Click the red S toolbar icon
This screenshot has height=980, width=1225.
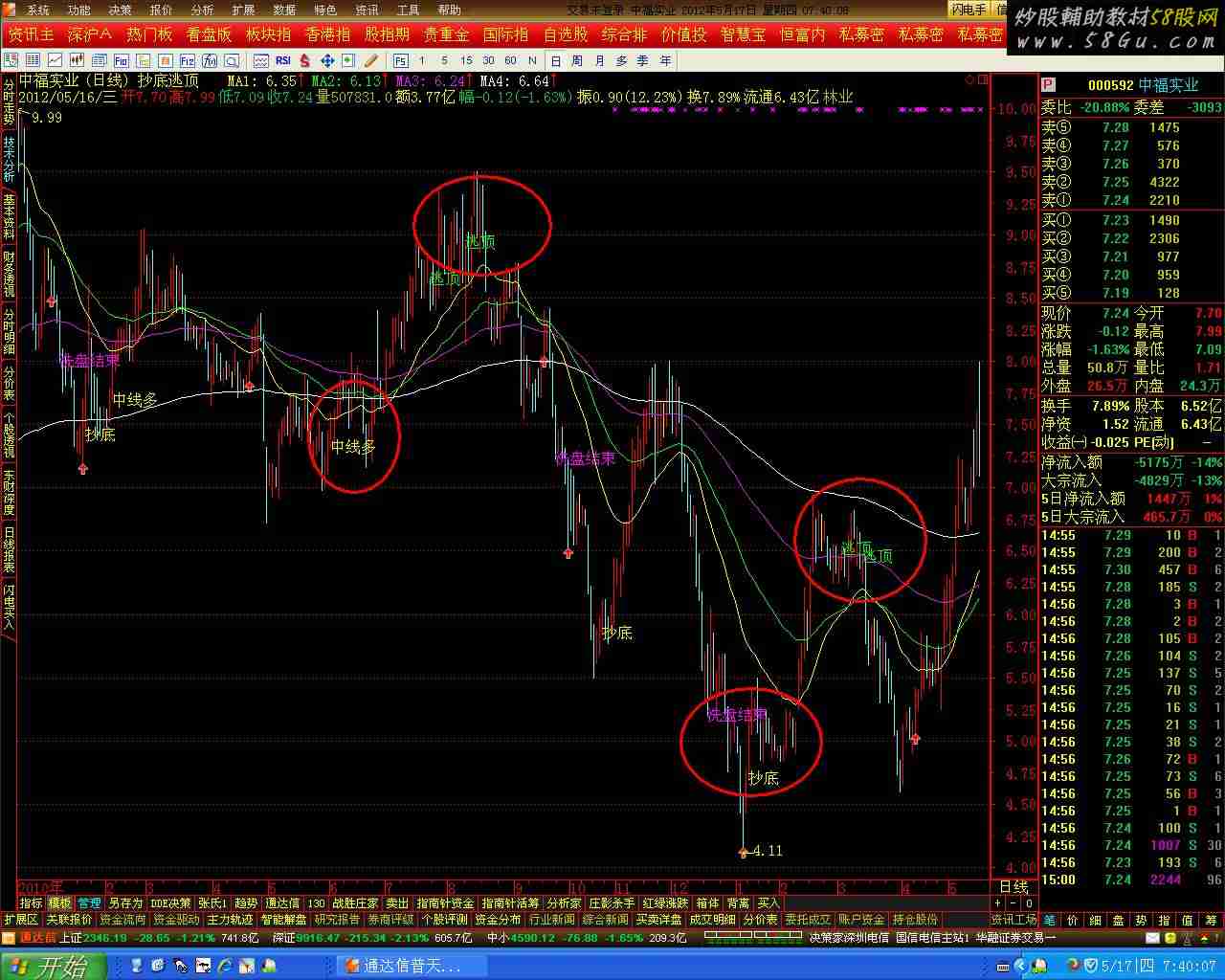click(x=305, y=60)
